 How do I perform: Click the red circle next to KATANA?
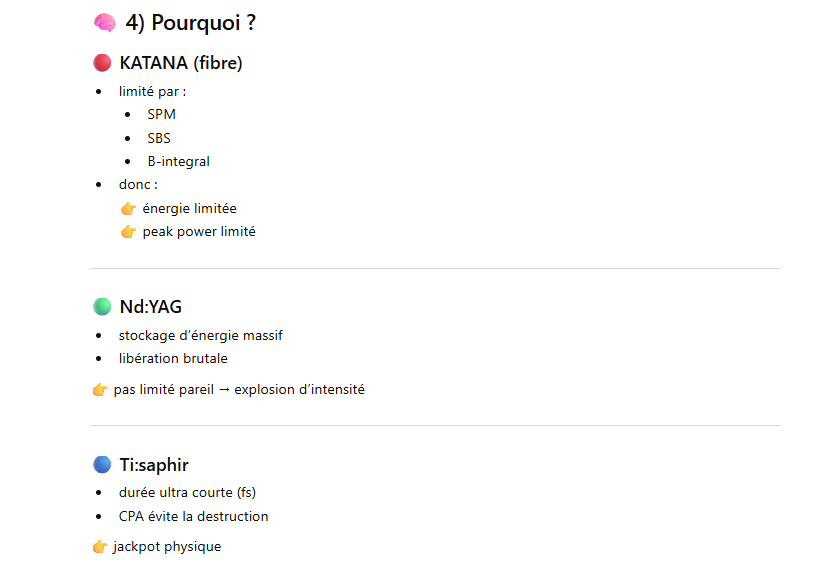coord(102,63)
